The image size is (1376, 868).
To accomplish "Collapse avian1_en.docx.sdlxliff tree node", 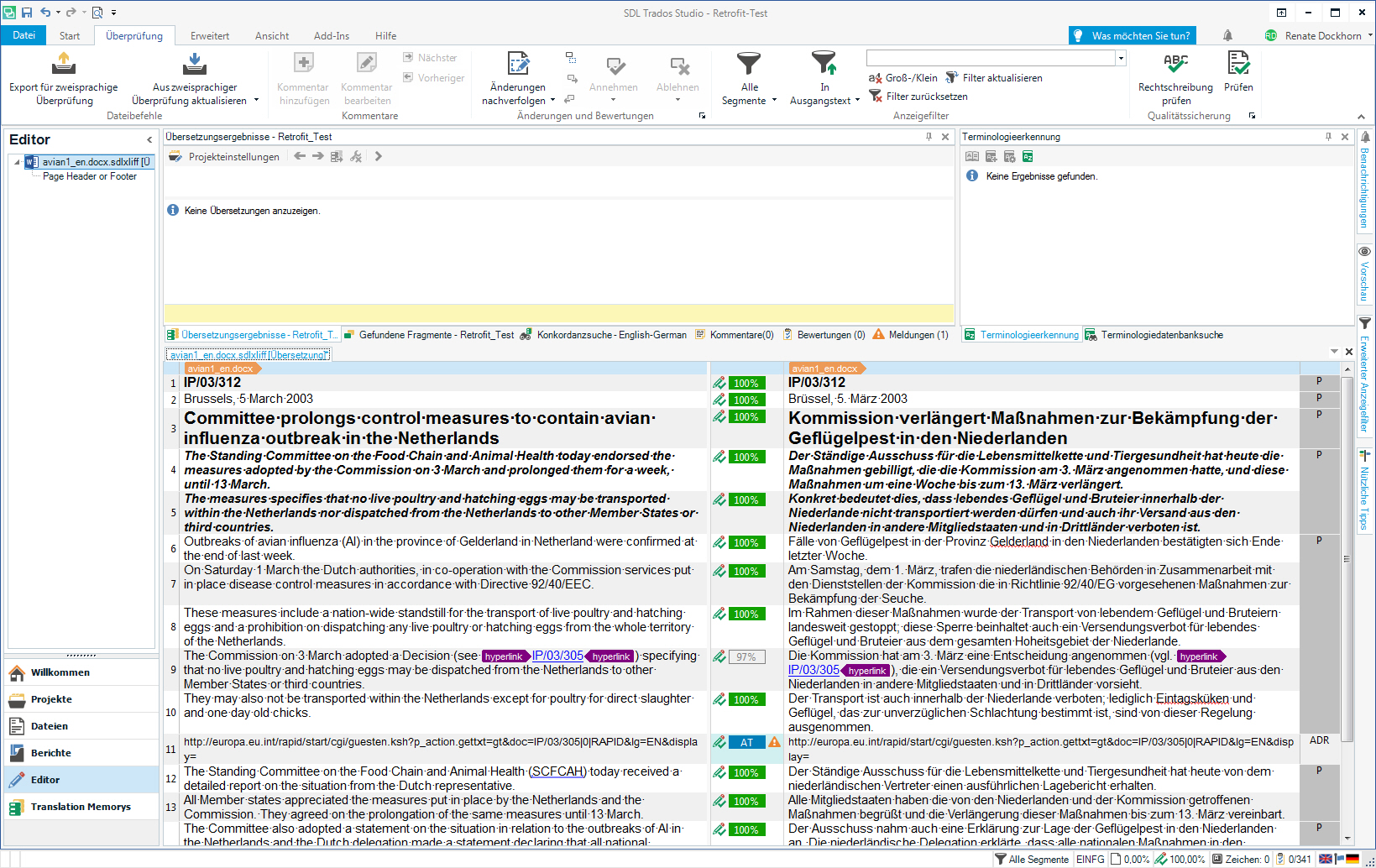I will (x=17, y=162).
